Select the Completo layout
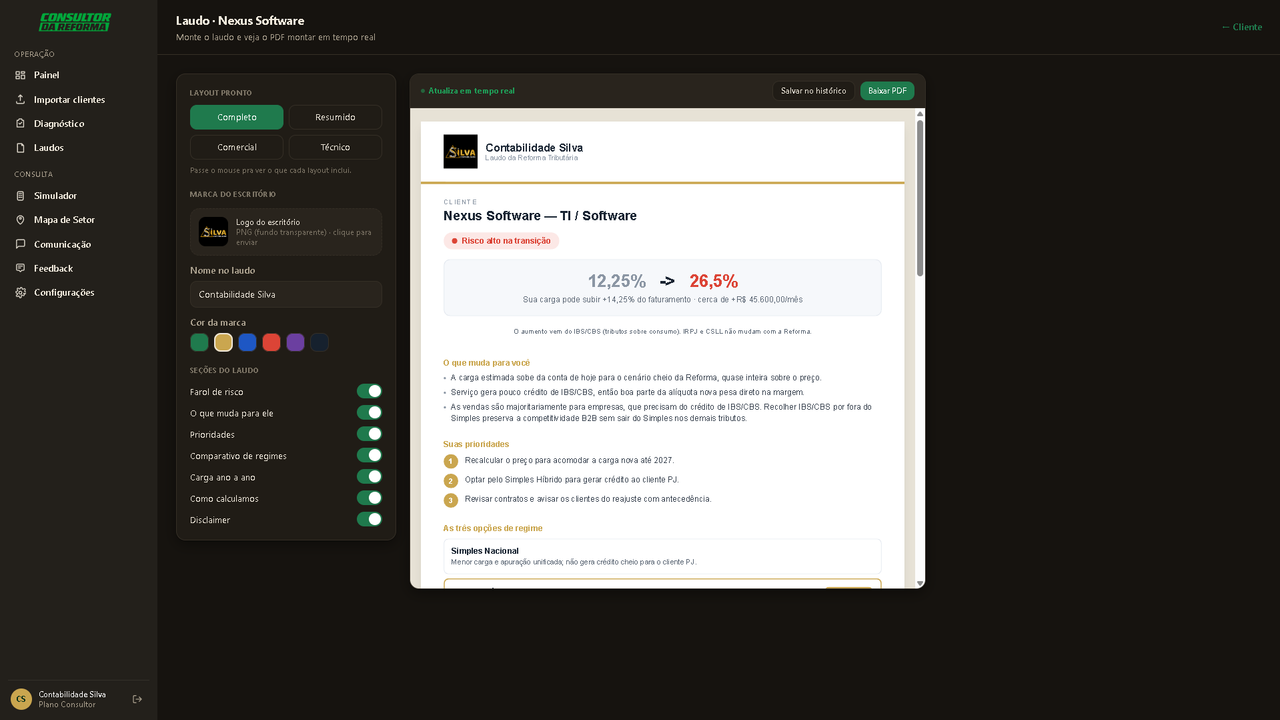Viewport: 1280px width, 720px height. (x=237, y=117)
